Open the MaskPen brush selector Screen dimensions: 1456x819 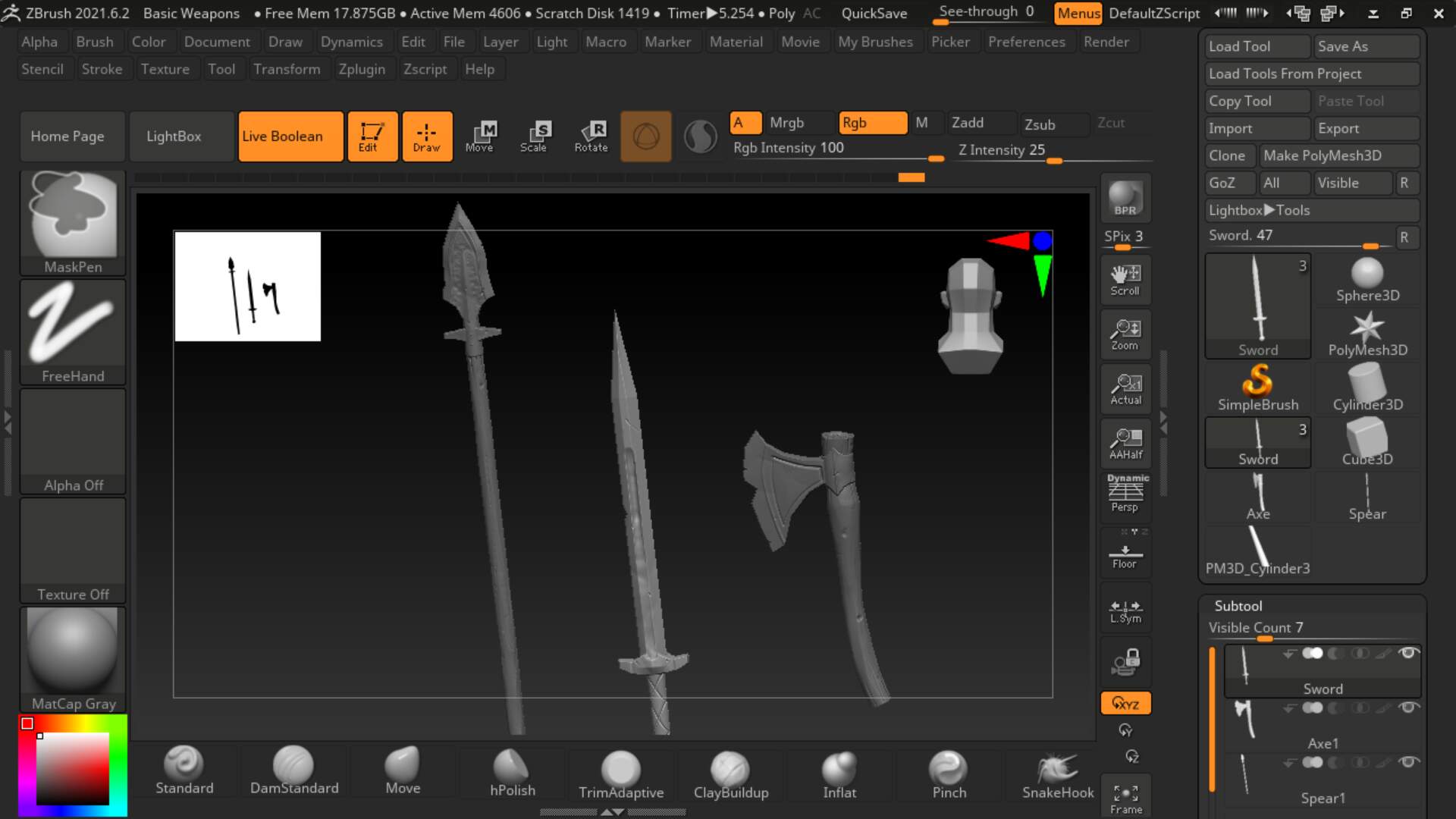click(x=73, y=222)
